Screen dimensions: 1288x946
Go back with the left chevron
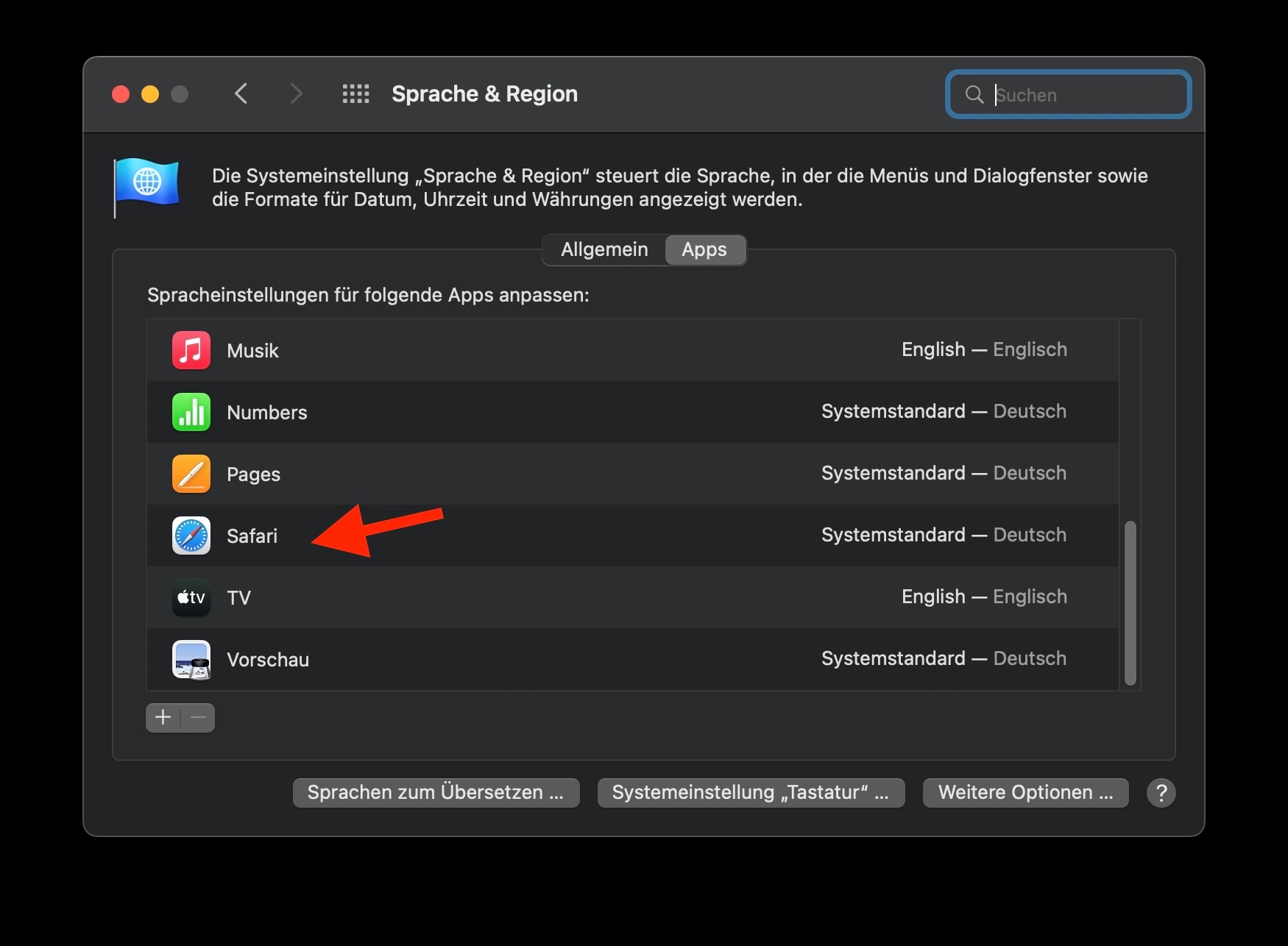tap(241, 94)
